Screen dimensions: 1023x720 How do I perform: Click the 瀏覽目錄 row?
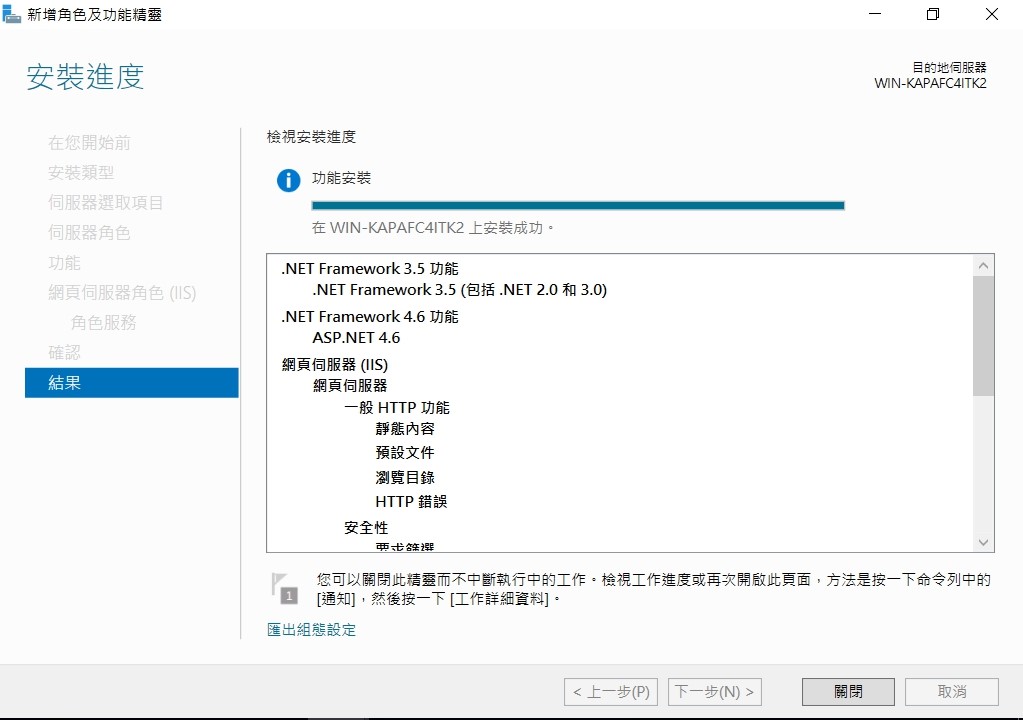click(x=405, y=477)
